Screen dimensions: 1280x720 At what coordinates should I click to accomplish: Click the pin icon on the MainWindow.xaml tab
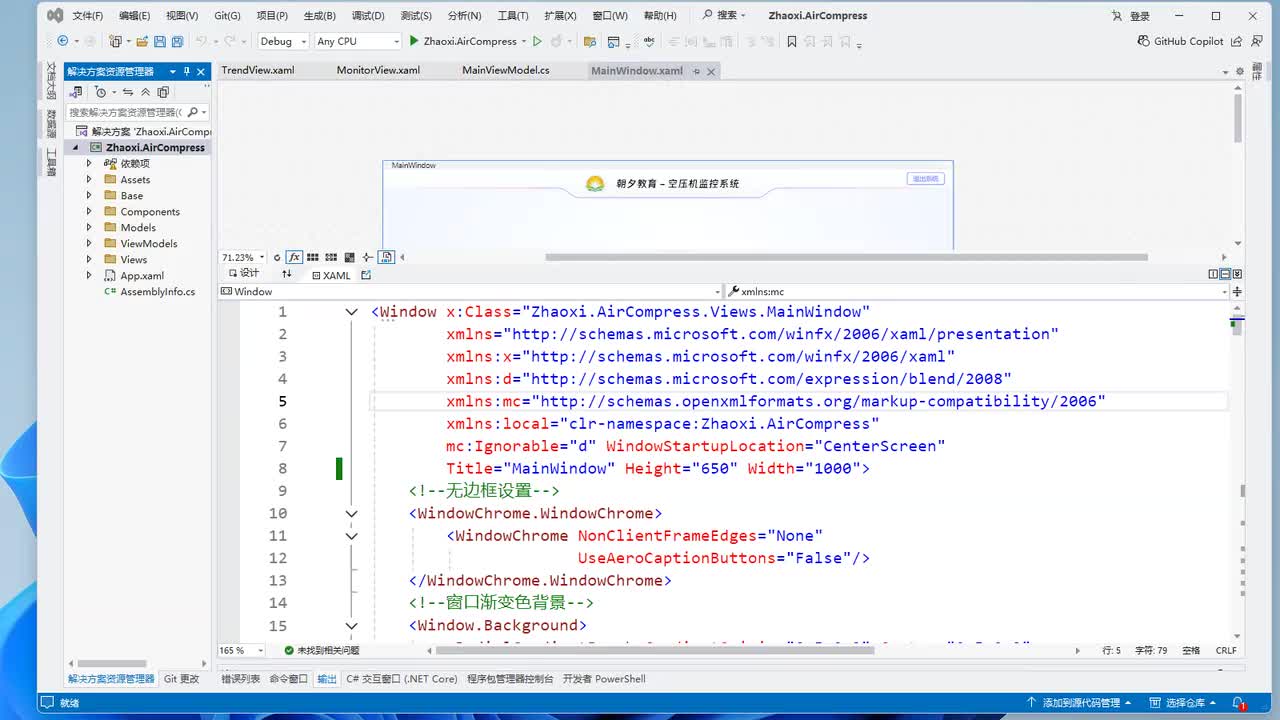coord(695,71)
